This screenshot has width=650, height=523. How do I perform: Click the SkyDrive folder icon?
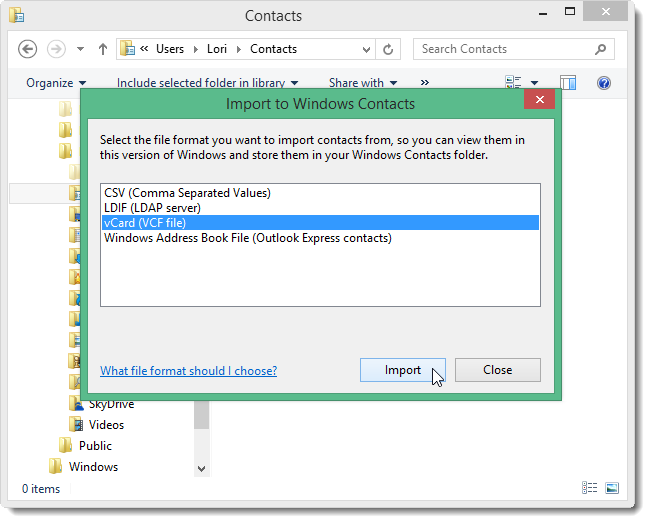pyautogui.click(x=76, y=404)
